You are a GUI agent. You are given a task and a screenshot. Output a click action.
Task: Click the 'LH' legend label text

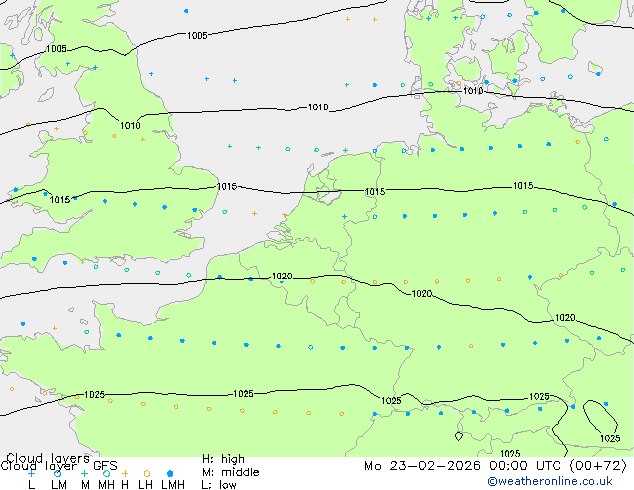pyautogui.click(x=146, y=484)
